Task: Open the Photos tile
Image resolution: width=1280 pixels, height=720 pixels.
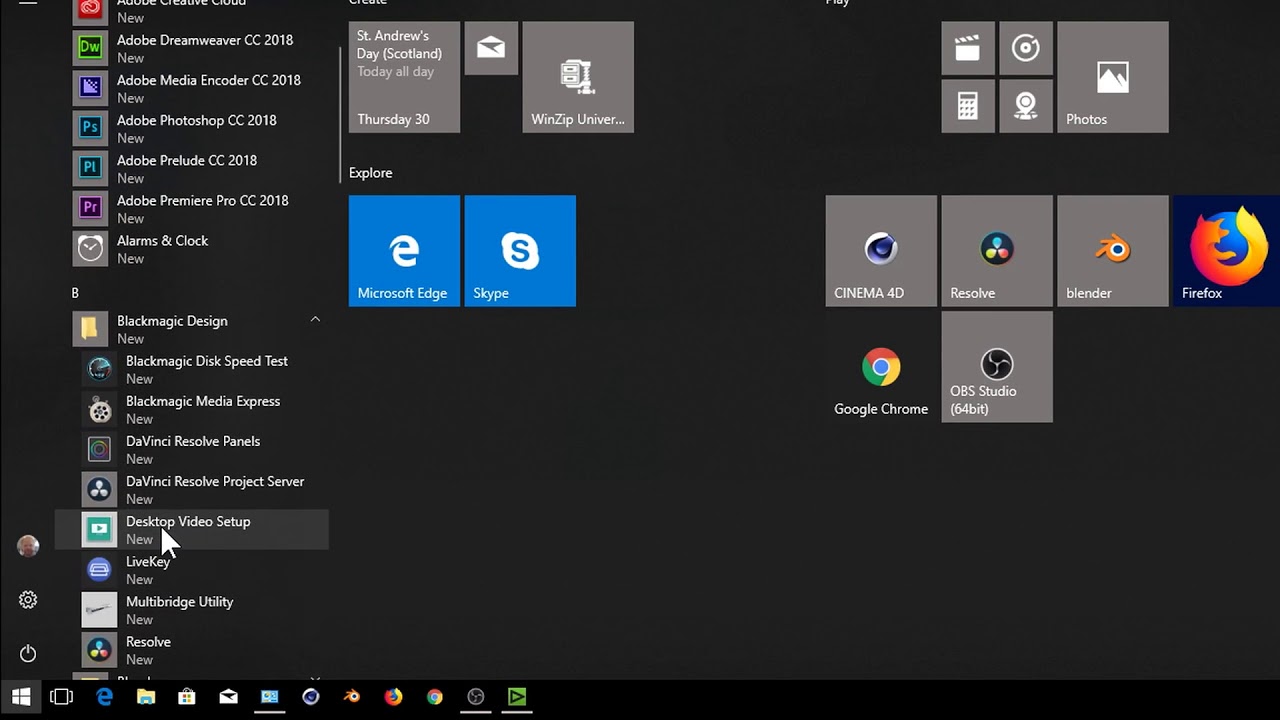Action: pyautogui.click(x=1113, y=77)
